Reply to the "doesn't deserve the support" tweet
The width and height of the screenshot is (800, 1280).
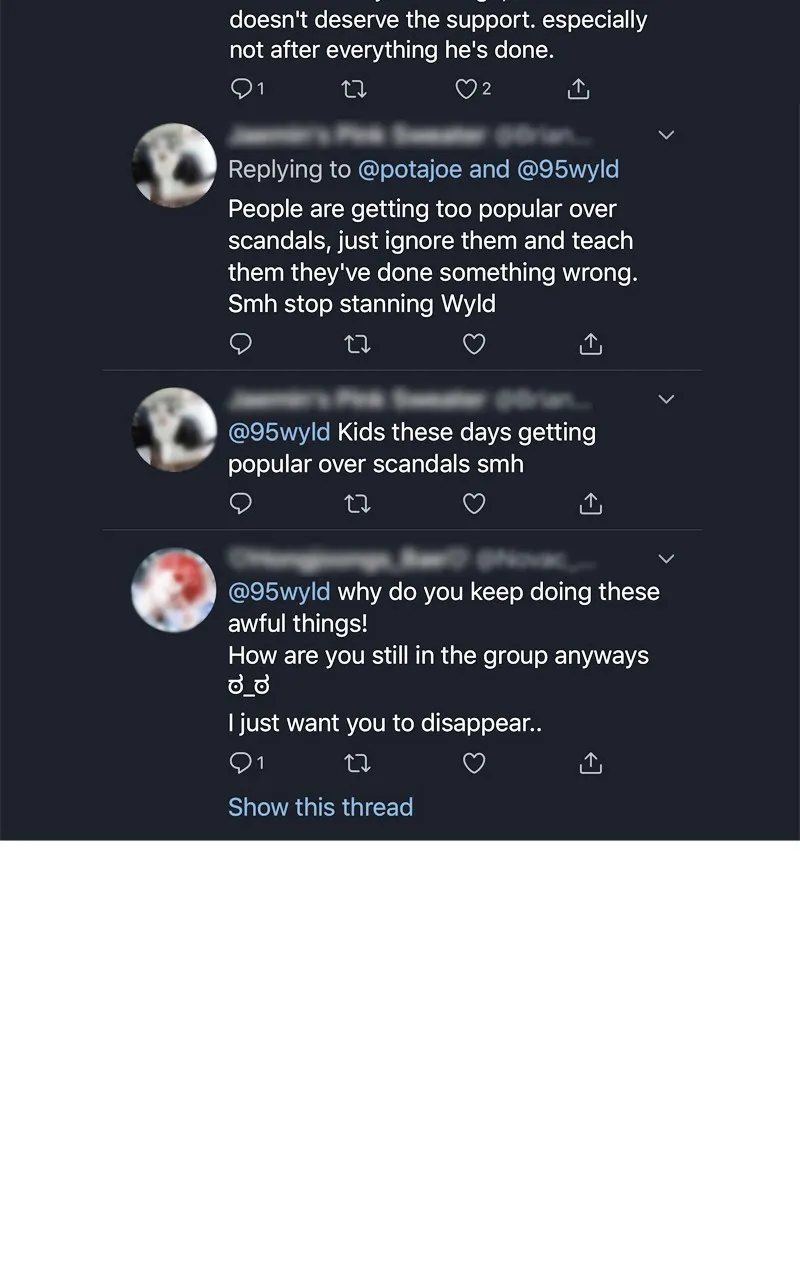(x=241, y=89)
